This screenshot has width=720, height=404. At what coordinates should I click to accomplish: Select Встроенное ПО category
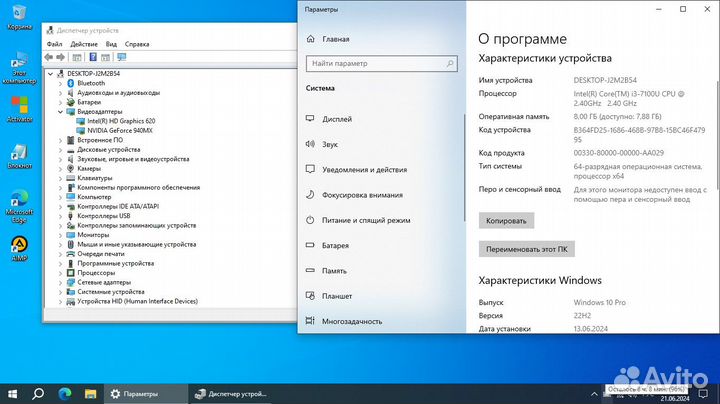[x=100, y=140]
